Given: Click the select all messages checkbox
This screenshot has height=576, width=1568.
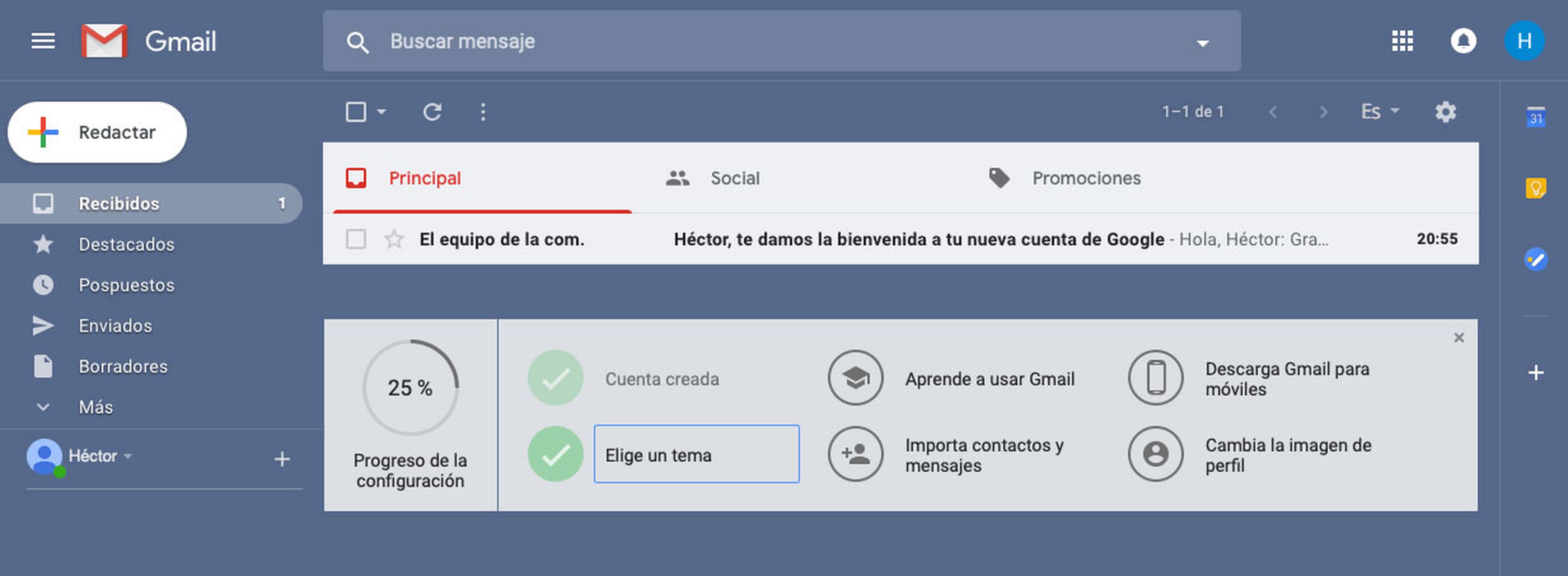Looking at the screenshot, I should point(356,112).
